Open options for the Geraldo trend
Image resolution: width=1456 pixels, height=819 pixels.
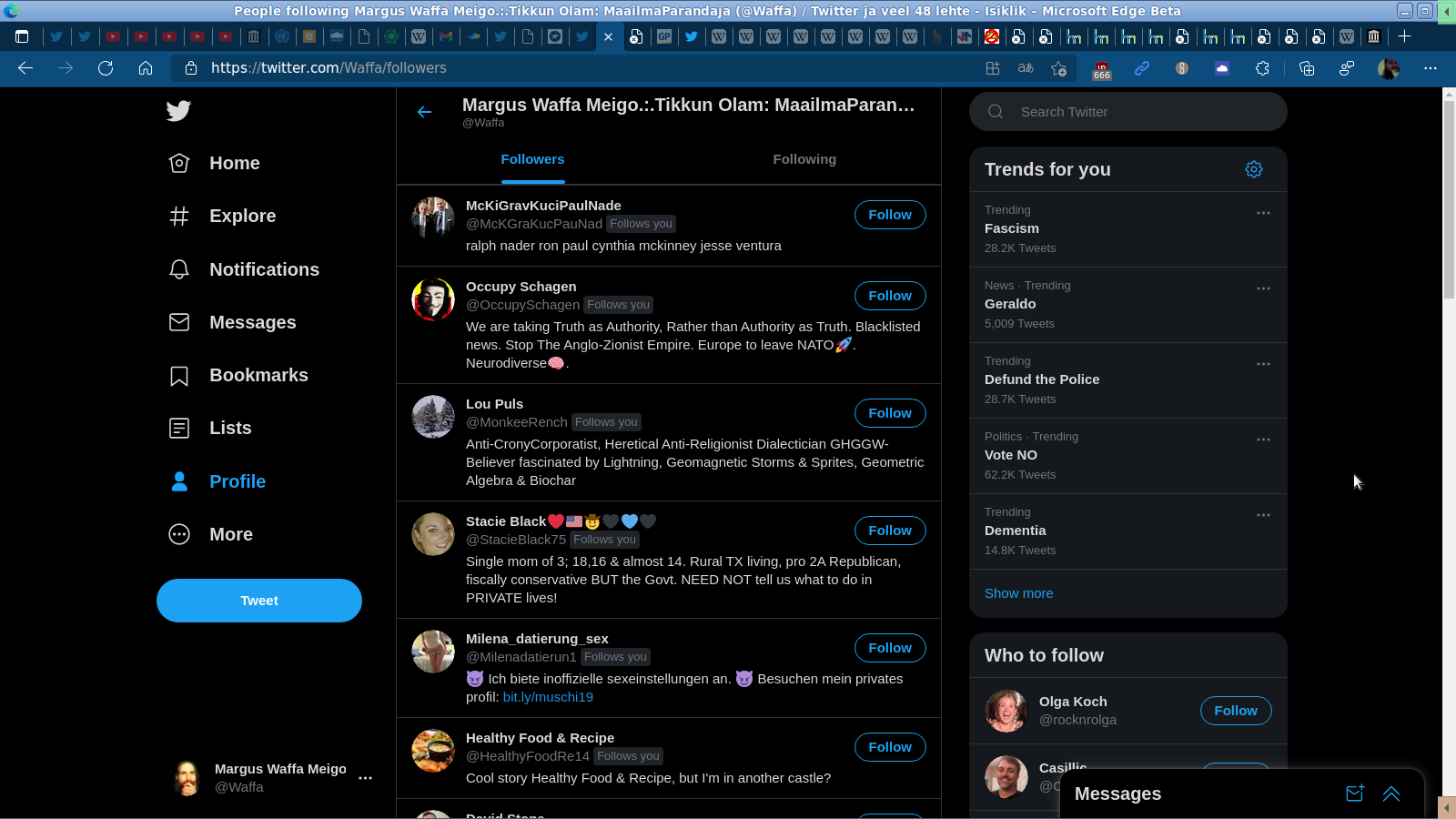tap(1263, 288)
